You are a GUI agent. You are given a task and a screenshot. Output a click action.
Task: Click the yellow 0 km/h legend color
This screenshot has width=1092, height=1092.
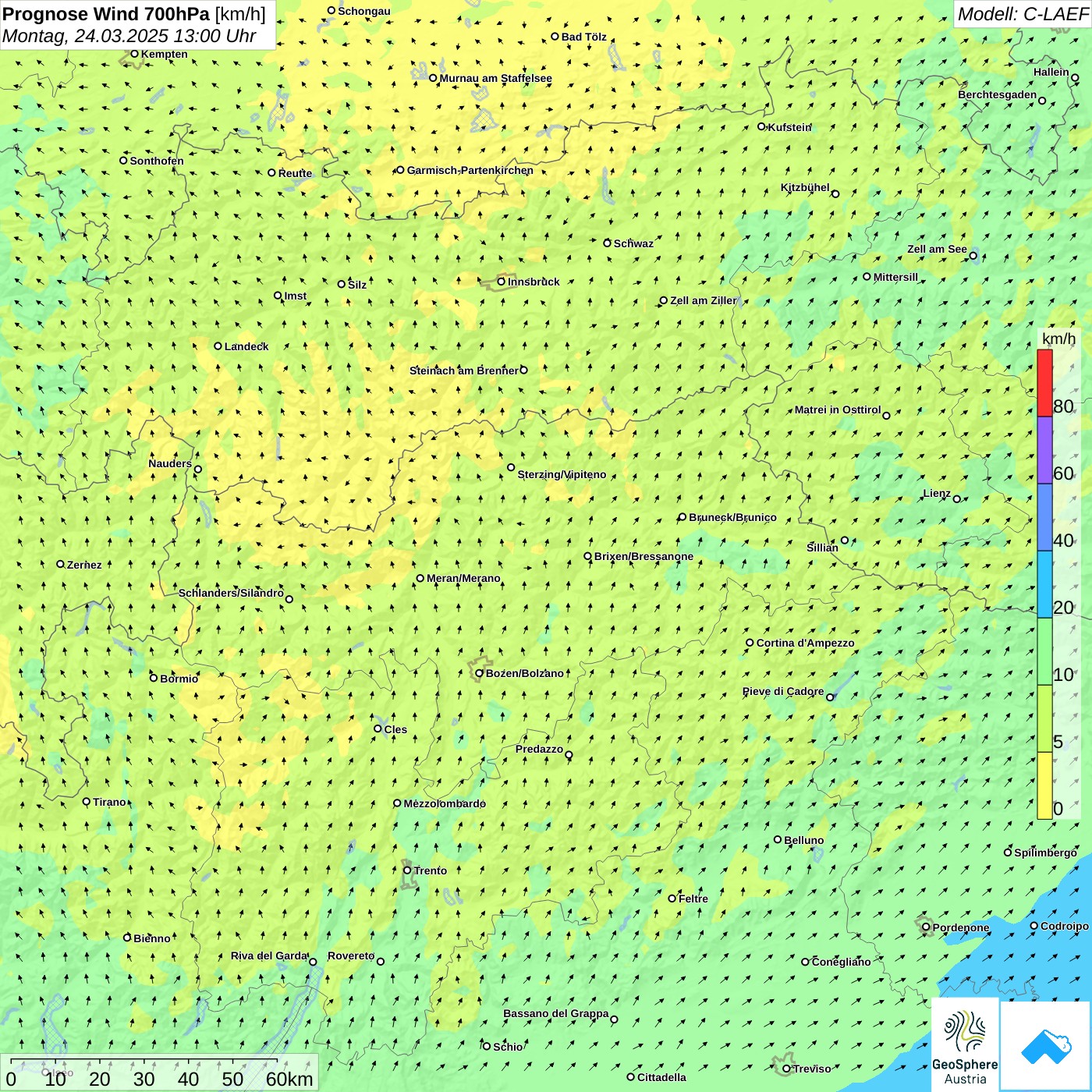[1044, 785]
